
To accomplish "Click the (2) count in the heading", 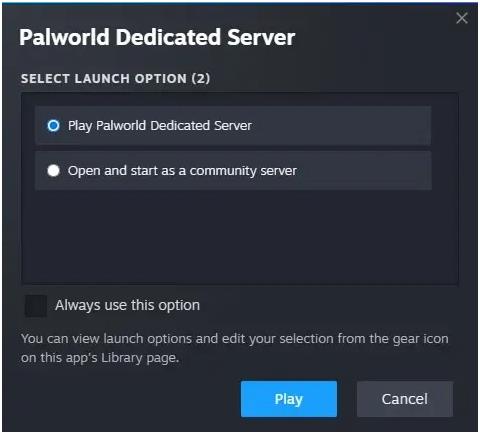I will pyautogui.click(x=201, y=79).
